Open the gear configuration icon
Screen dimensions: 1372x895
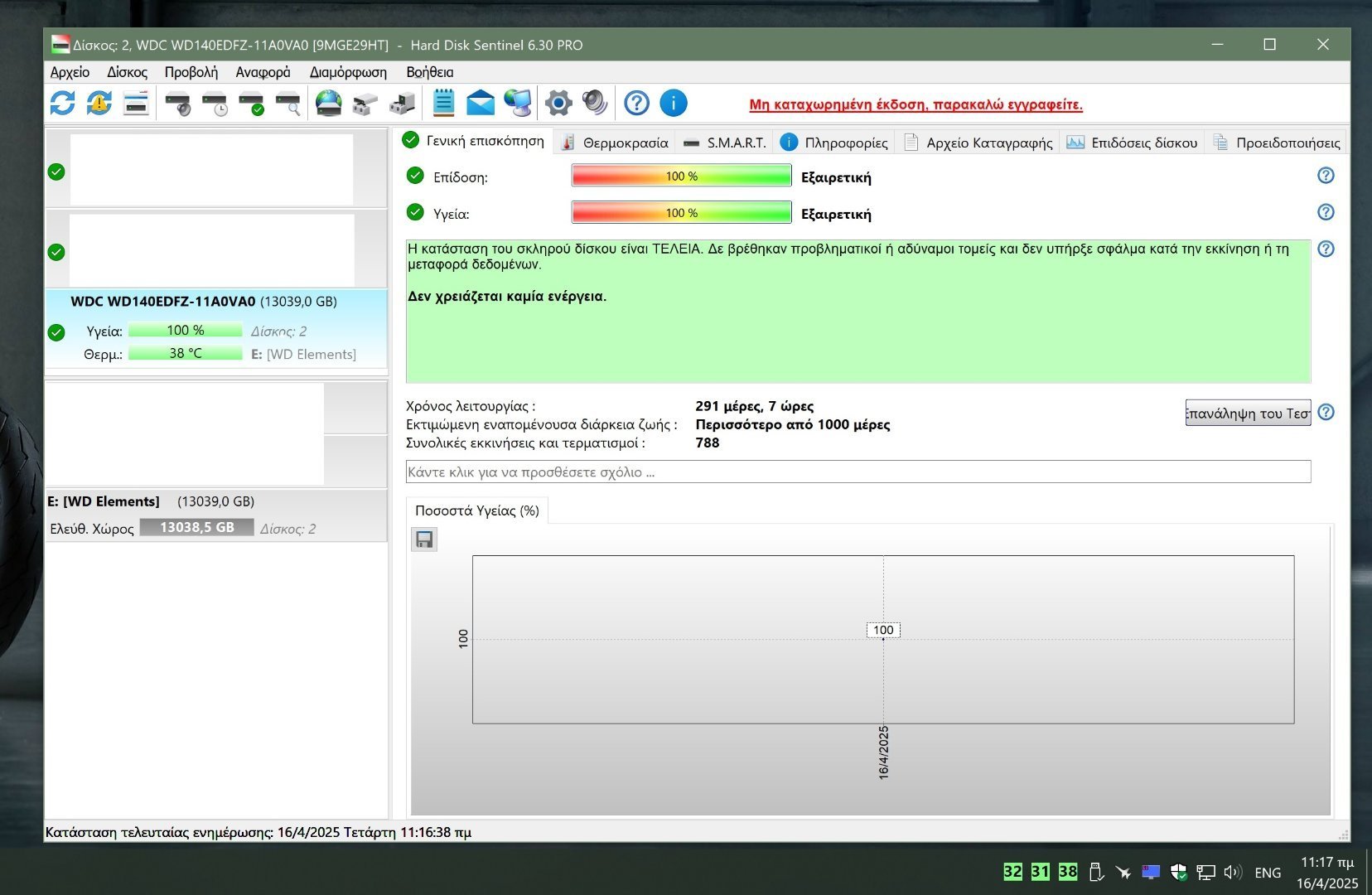tap(558, 104)
